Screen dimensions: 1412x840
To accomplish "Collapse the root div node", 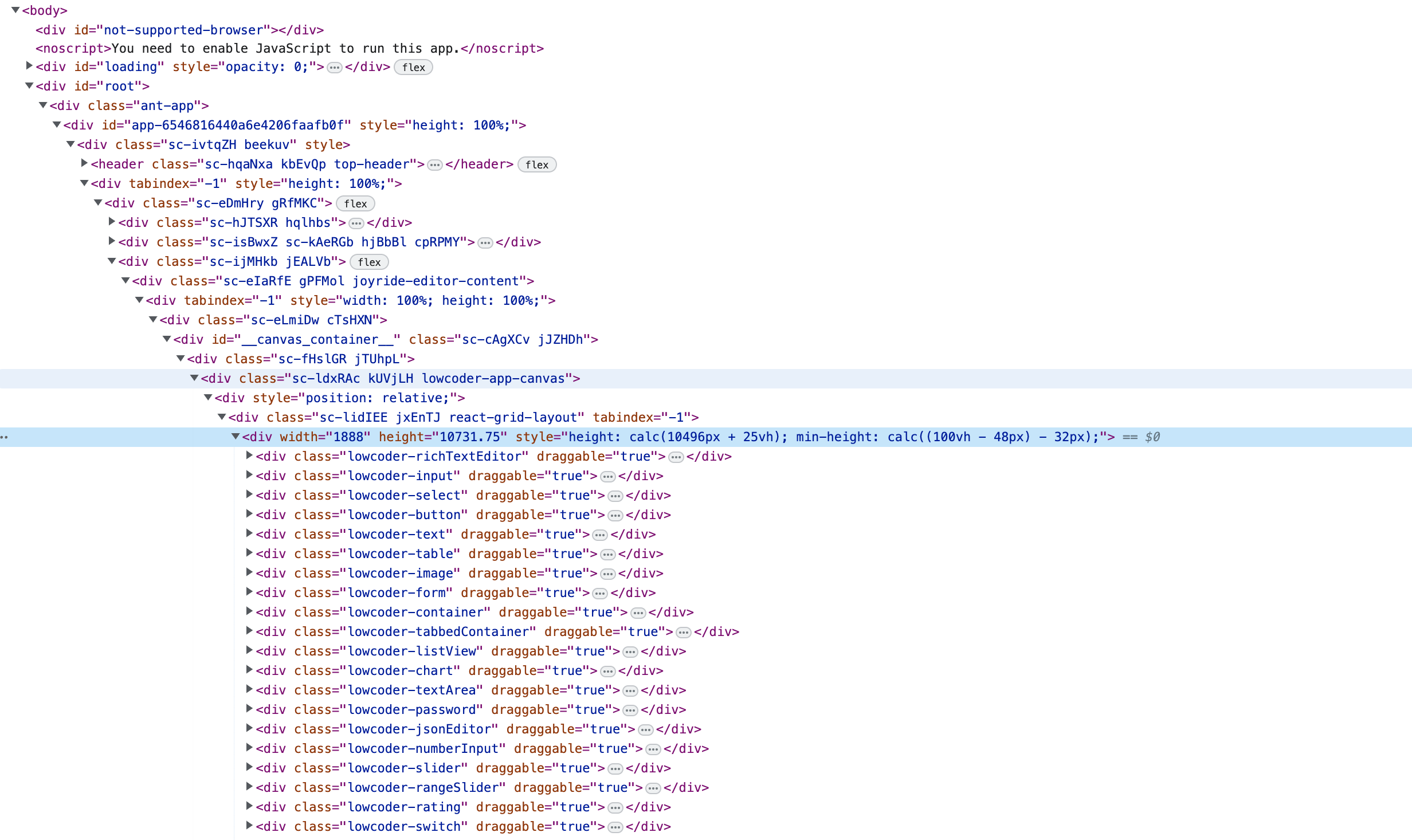I will click(x=29, y=86).
